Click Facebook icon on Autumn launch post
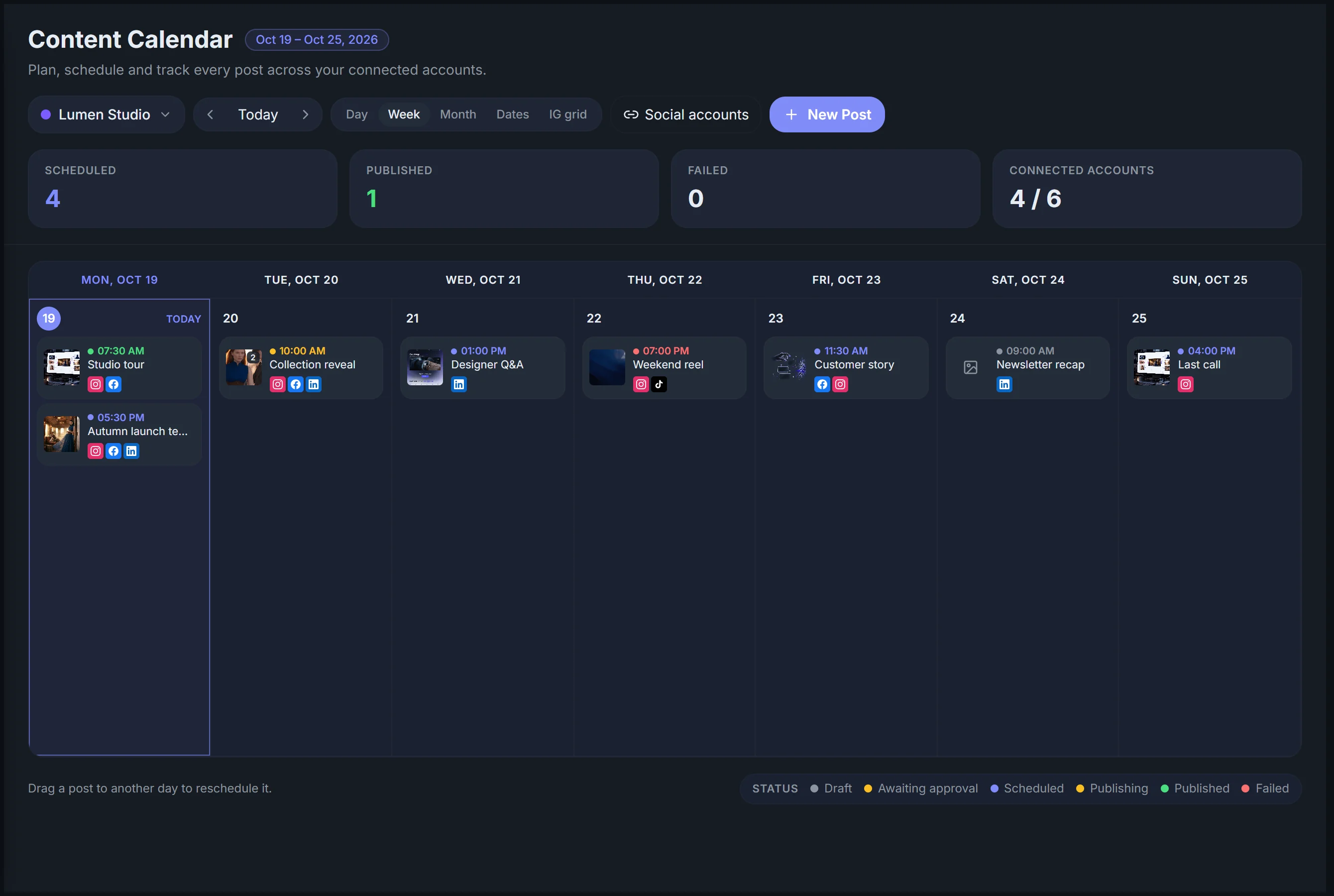The height and width of the screenshot is (896, 1334). tap(113, 451)
